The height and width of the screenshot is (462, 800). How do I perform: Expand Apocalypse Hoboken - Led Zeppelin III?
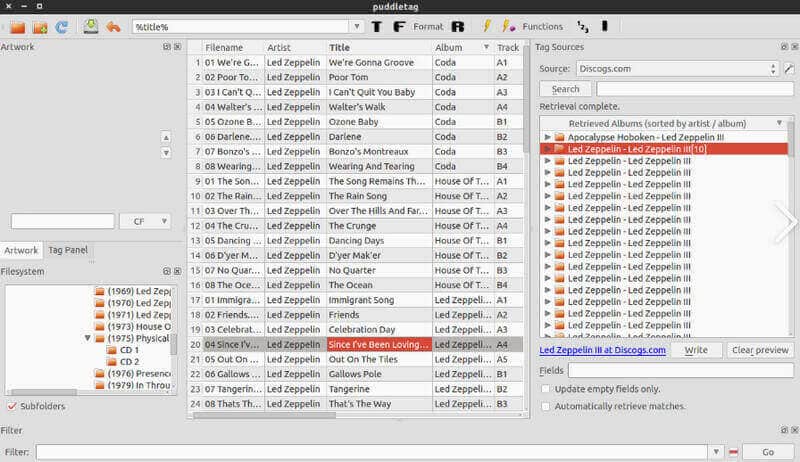[547, 137]
